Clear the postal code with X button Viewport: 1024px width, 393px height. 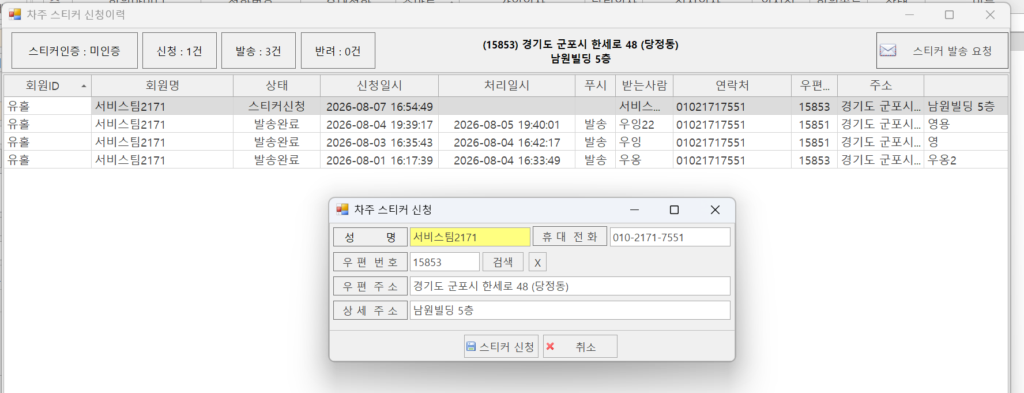click(x=537, y=262)
